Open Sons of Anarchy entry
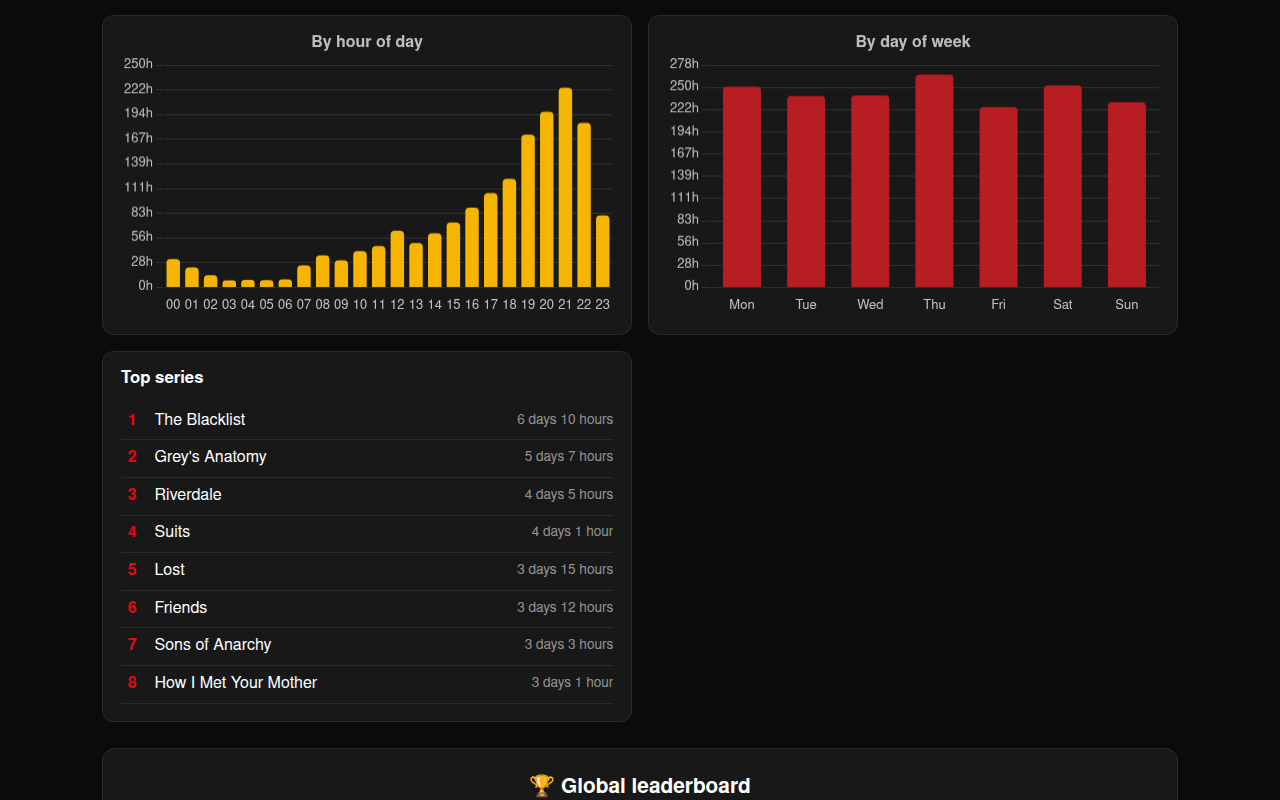1280x800 pixels. click(x=367, y=645)
